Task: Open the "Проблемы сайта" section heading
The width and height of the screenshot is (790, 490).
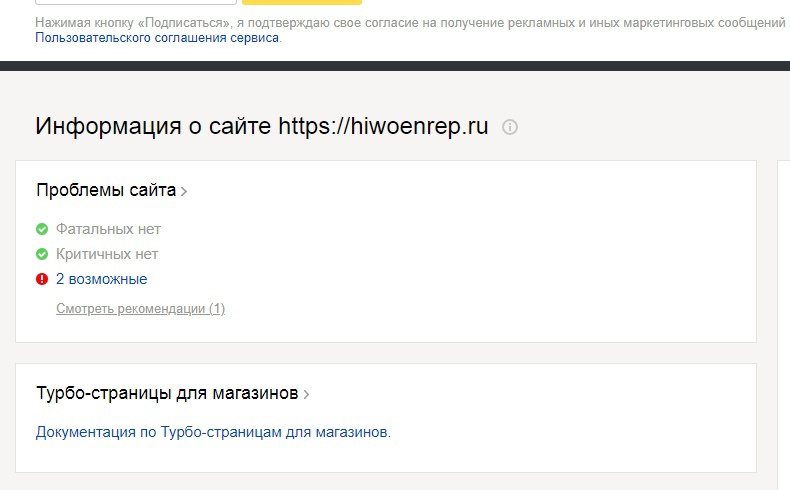Action: [106, 190]
